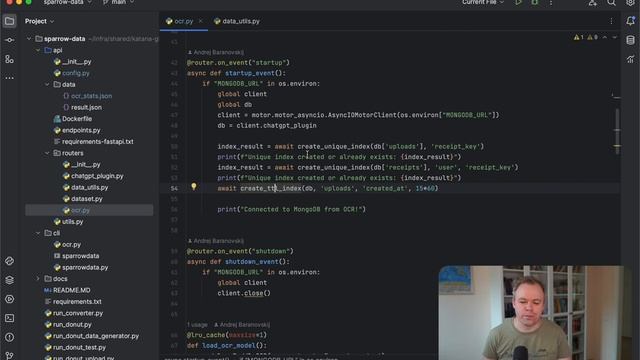Collapse the data folder
Screen dimensions: 640x360
click(47, 84)
